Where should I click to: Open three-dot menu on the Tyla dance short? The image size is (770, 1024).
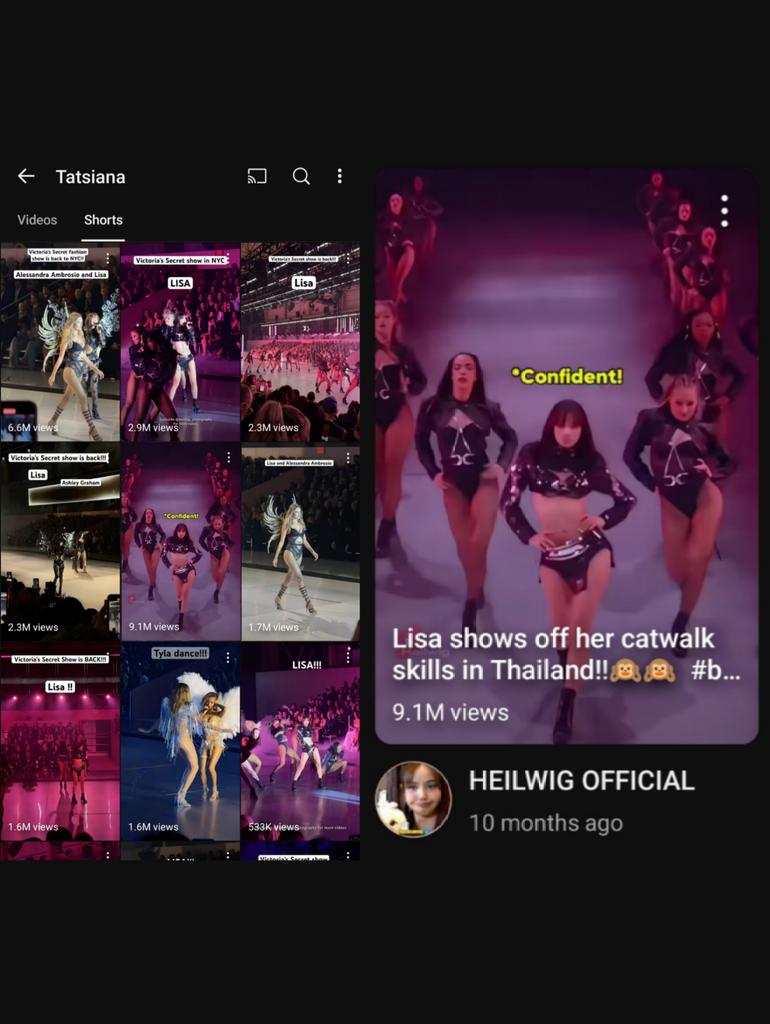tap(228, 658)
